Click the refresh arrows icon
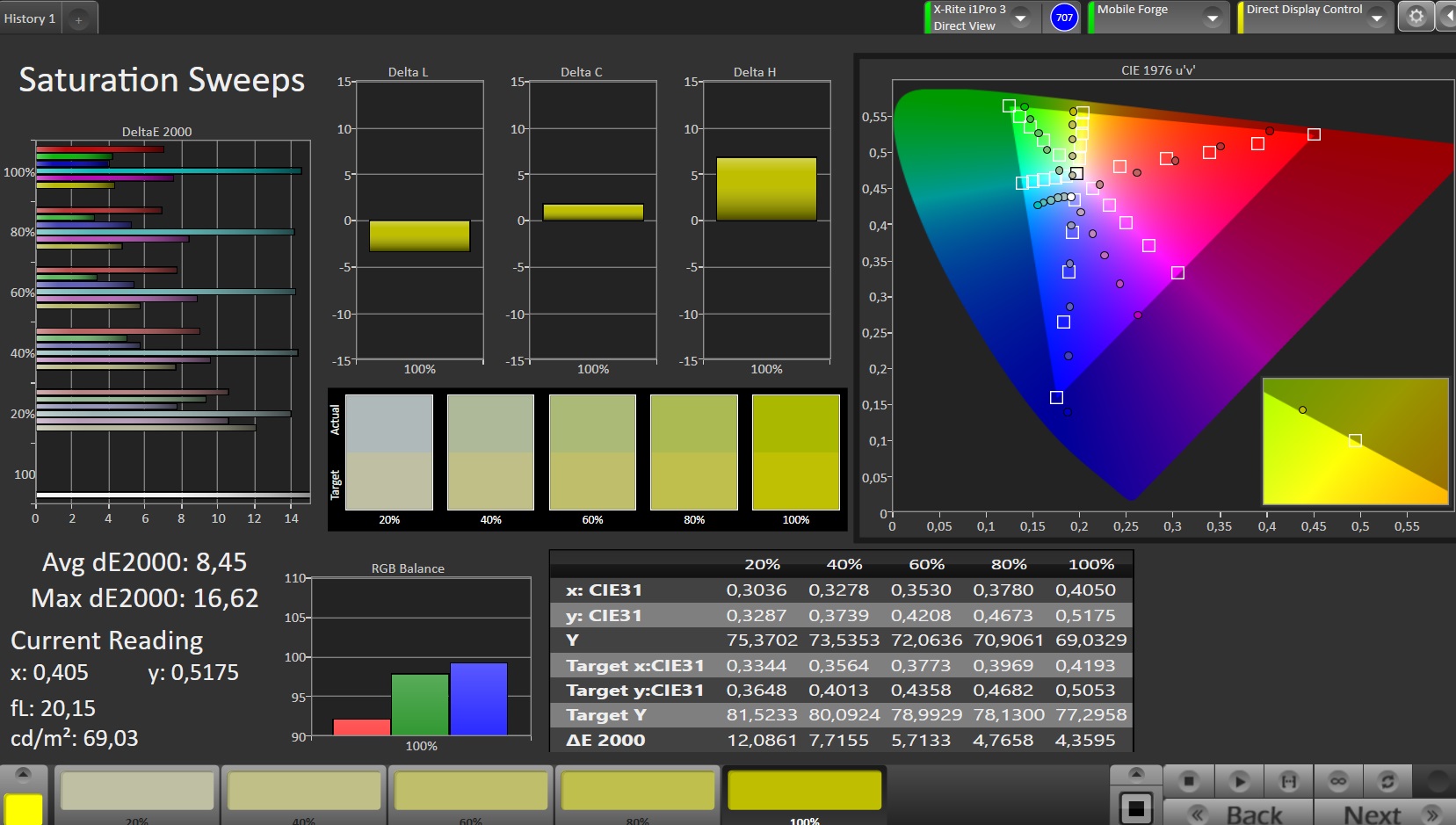The image size is (1456, 825). click(1387, 780)
